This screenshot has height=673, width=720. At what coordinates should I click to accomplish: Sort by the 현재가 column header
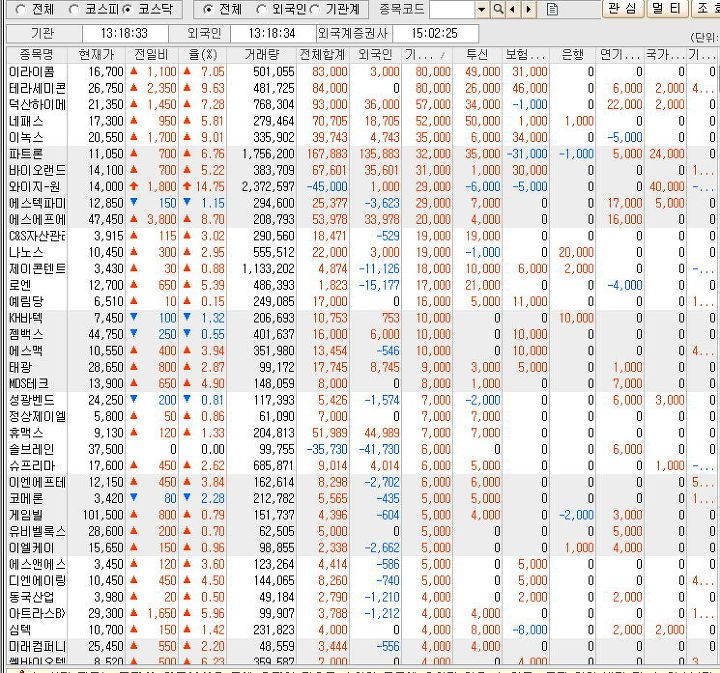tap(96, 55)
